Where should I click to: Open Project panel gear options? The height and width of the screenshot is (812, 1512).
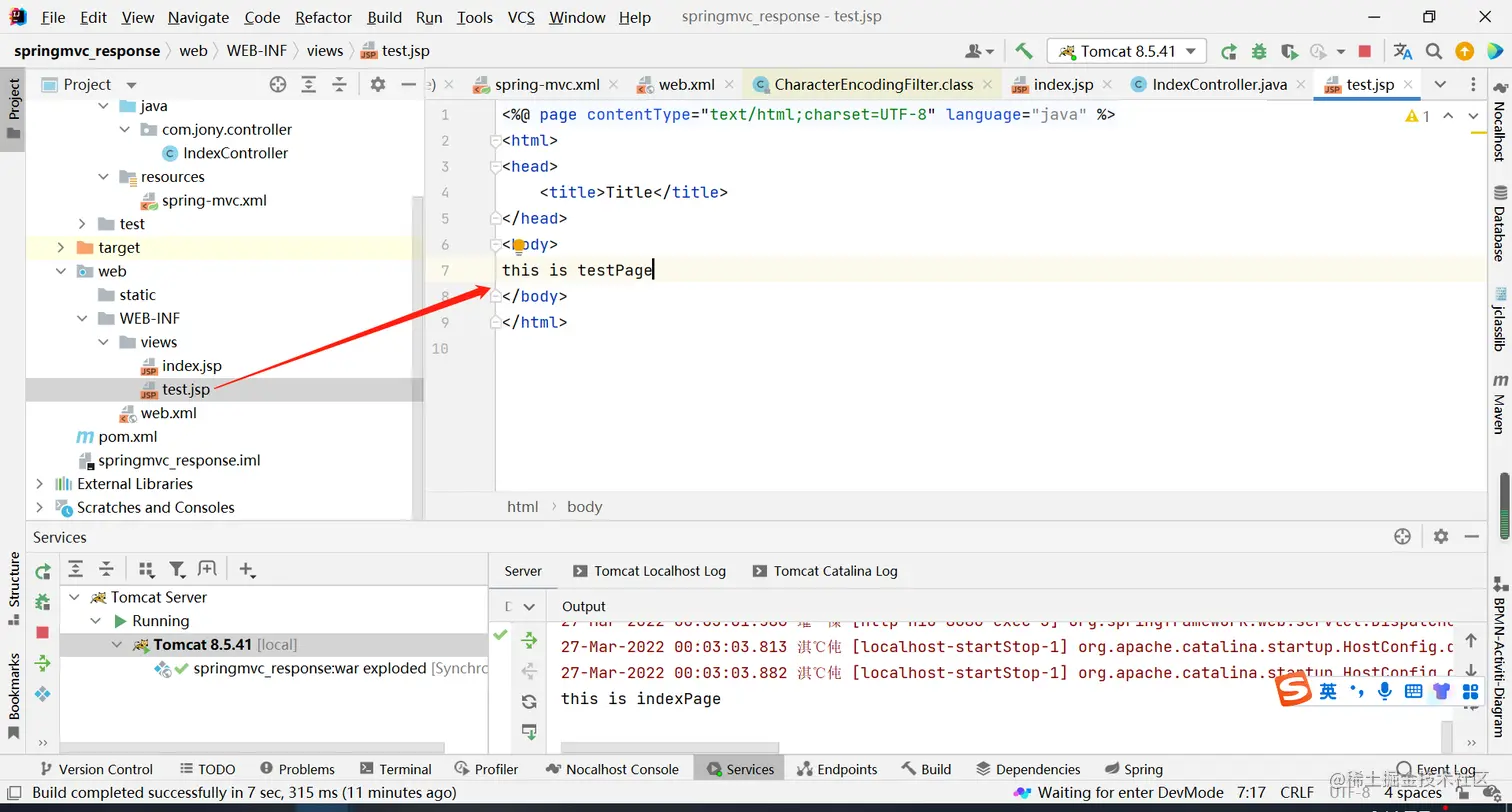pyautogui.click(x=377, y=84)
